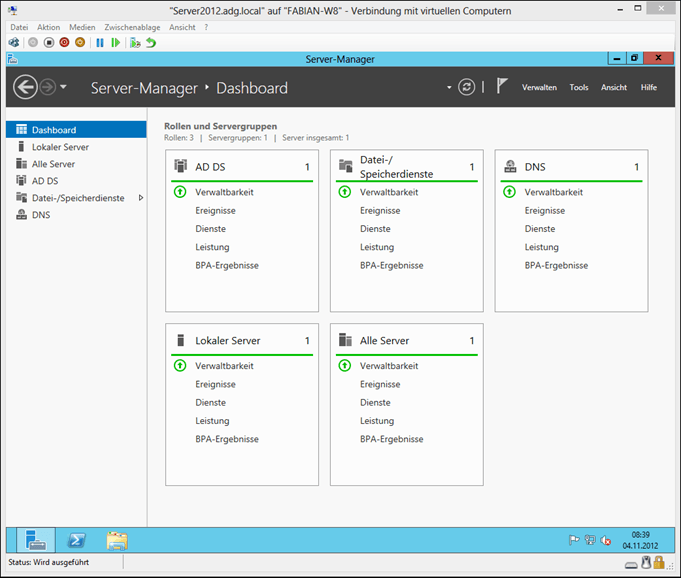Click Alle Server tile title

click(x=384, y=340)
